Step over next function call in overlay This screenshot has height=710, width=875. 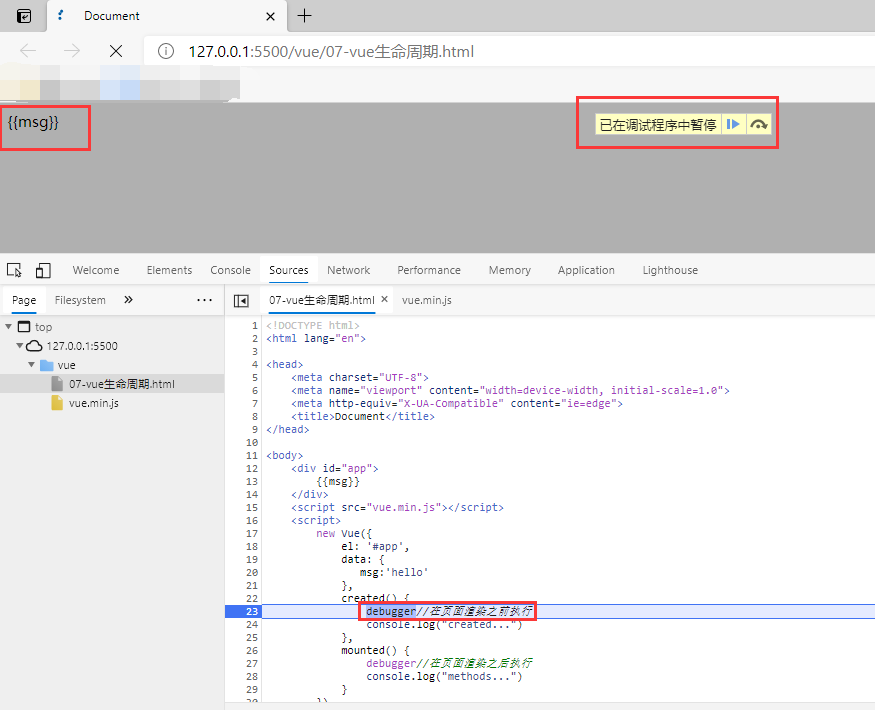(x=758, y=124)
